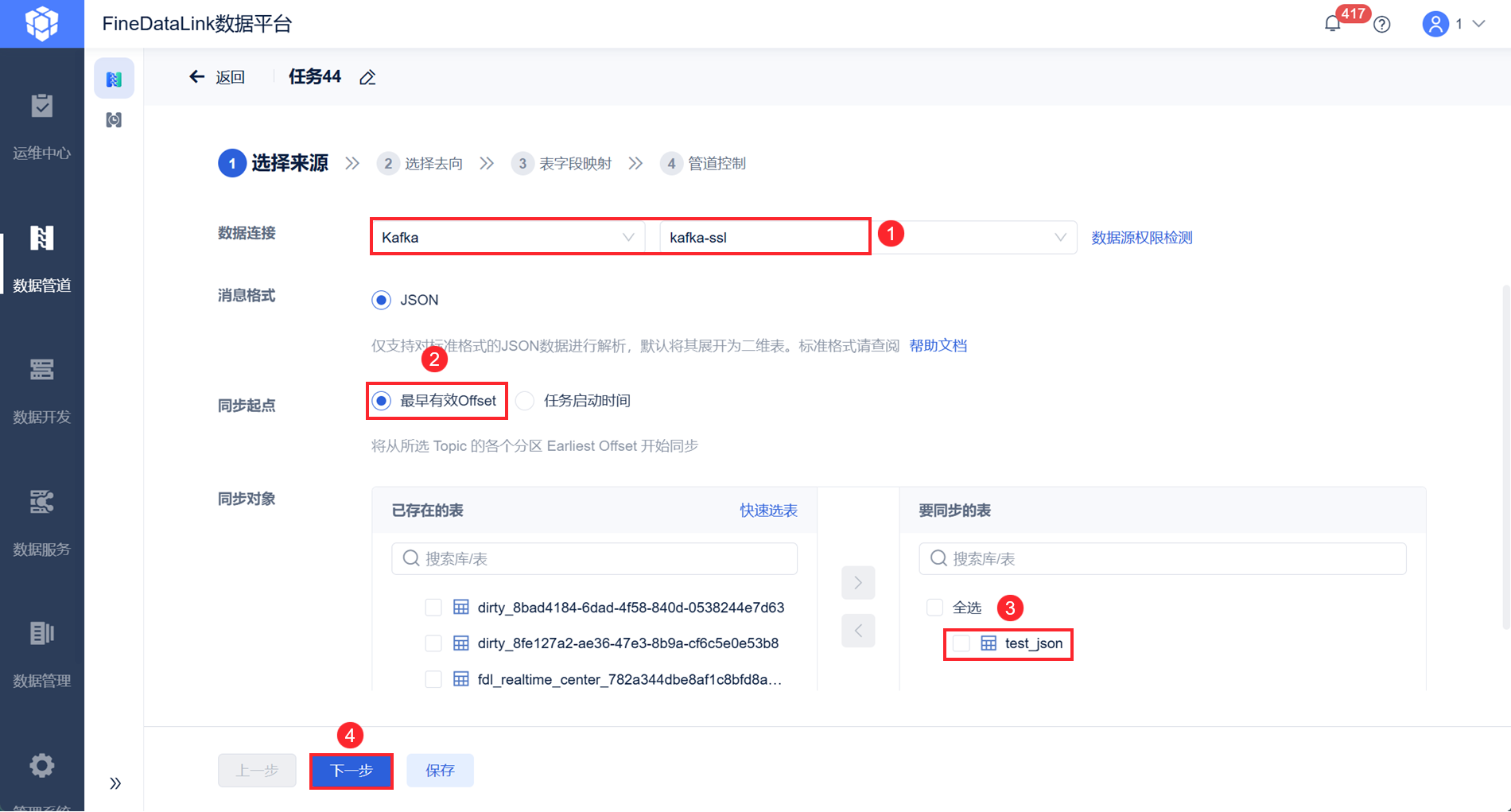
Task: Click the FineDataLink cube logo
Action: tap(41, 24)
